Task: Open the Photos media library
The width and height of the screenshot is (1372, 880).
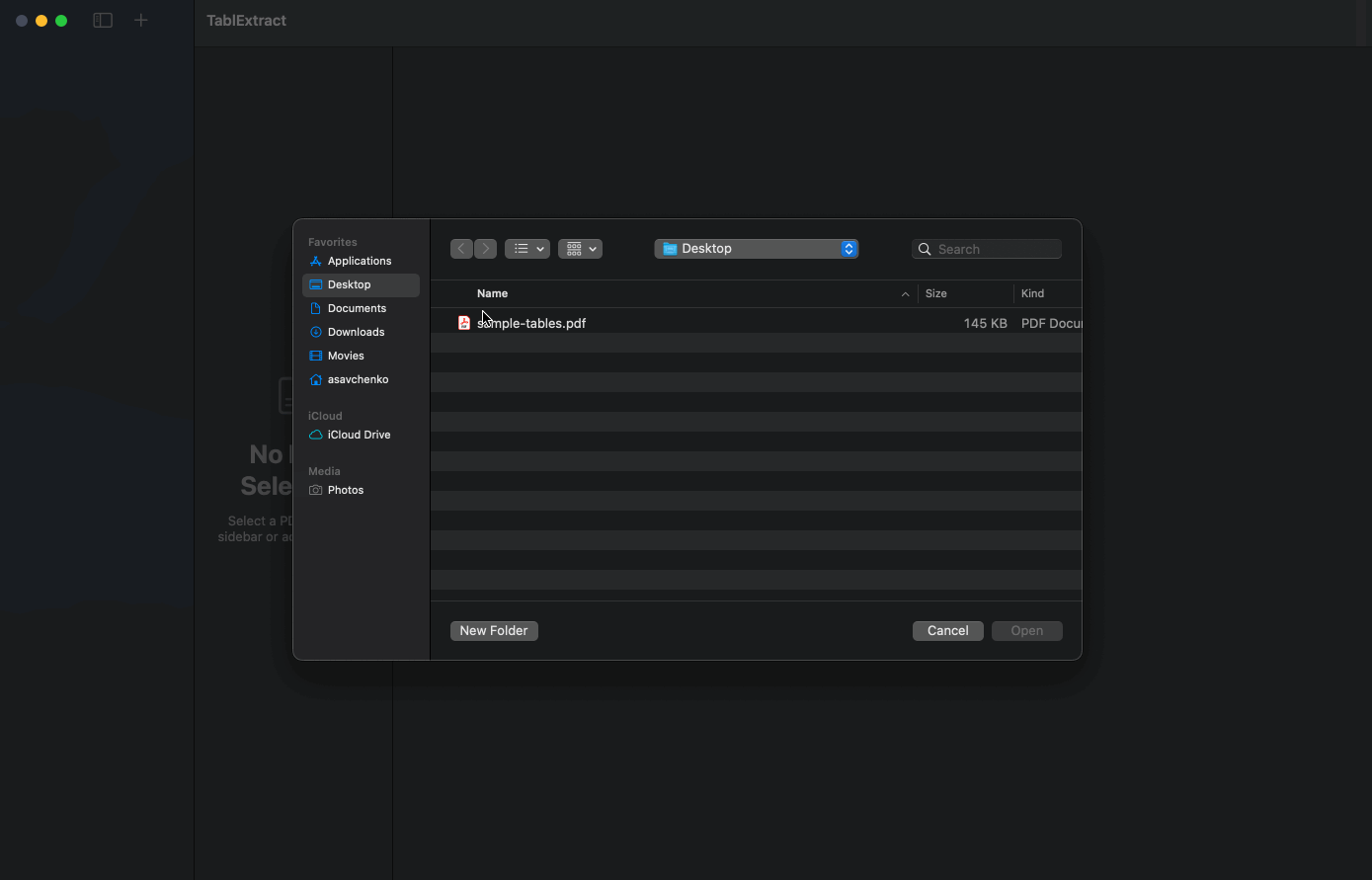Action: [345, 490]
